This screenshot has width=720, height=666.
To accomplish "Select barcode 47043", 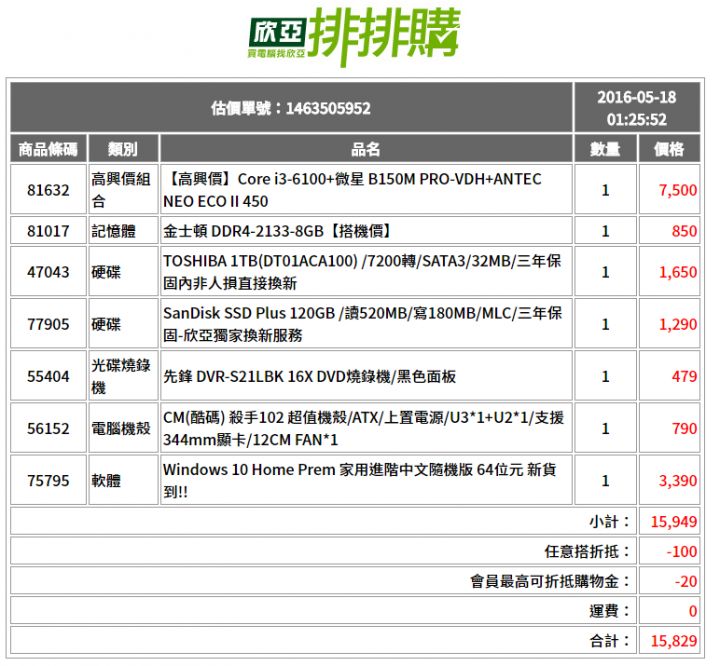I will pyautogui.click(x=48, y=272).
